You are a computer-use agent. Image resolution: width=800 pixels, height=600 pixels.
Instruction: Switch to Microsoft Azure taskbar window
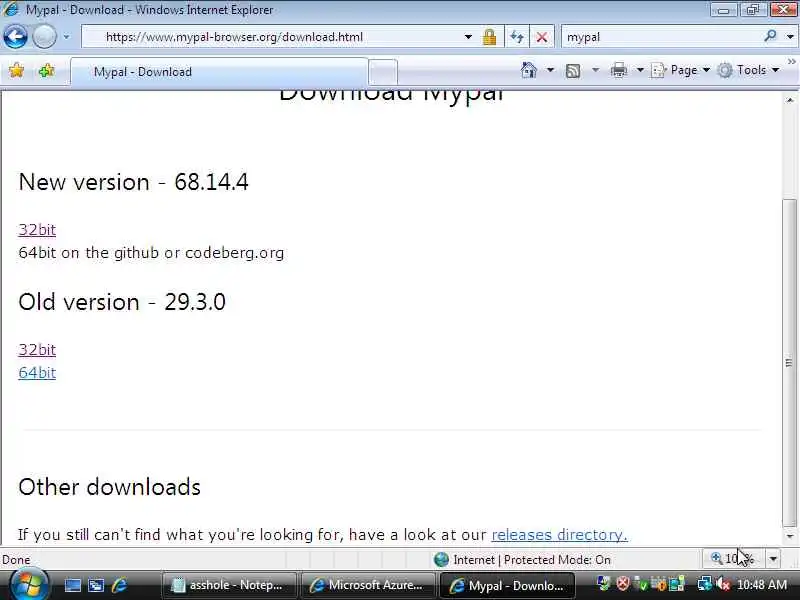(x=368, y=585)
